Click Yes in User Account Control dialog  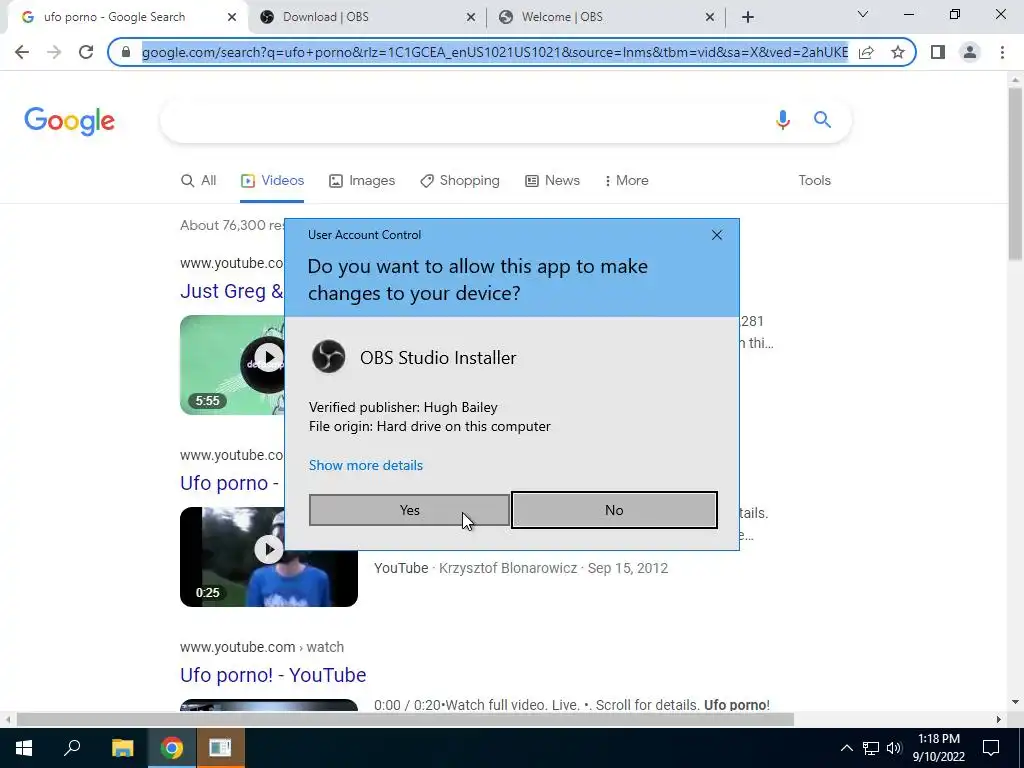409,510
